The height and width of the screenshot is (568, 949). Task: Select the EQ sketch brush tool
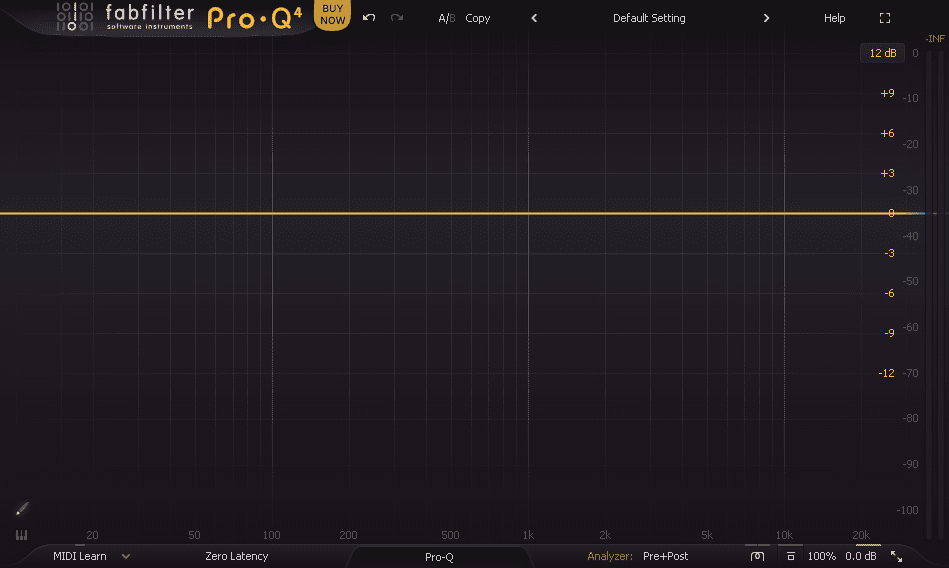[x=22, y=509]
